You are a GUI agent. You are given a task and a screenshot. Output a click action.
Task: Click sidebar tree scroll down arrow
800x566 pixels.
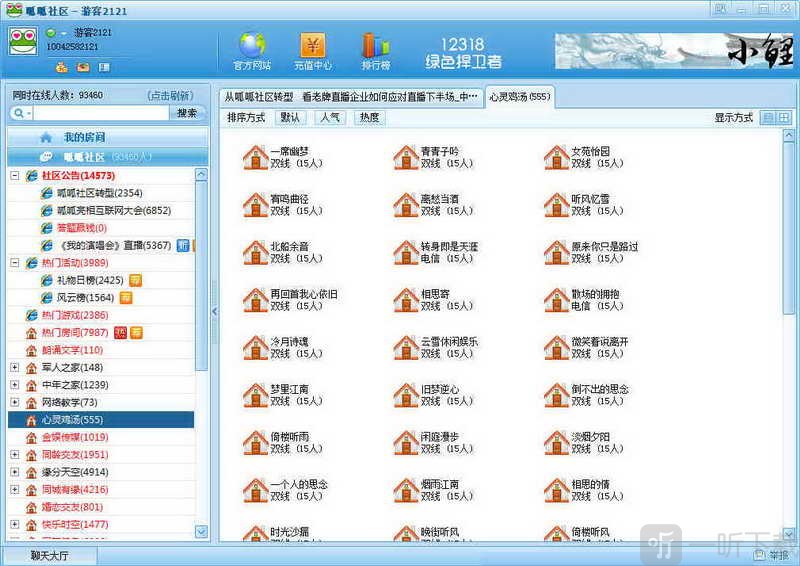[x=202, y=532]
